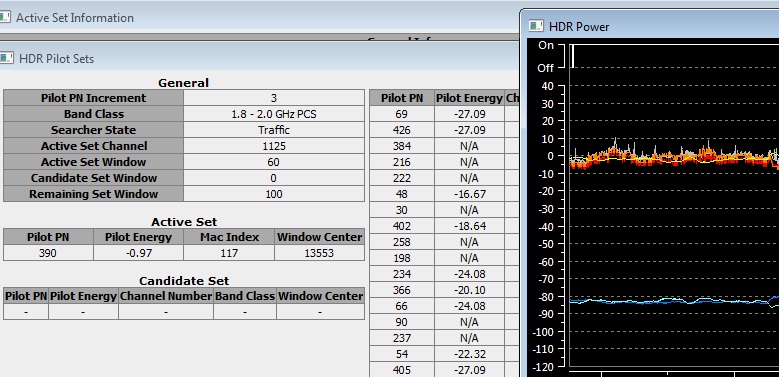Click pilot energy -20.10 for PN 366

(469, 290)
